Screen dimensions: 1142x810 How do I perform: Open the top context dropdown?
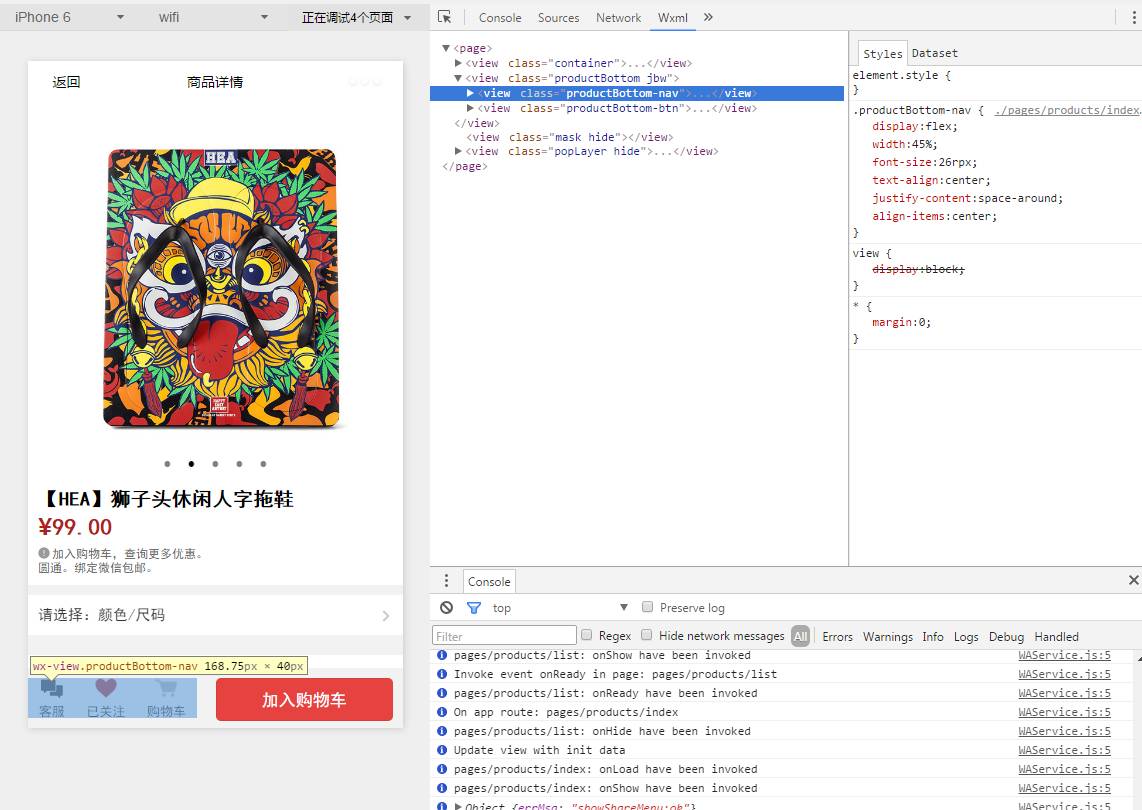pyautogui.click(x=559, y=608)
